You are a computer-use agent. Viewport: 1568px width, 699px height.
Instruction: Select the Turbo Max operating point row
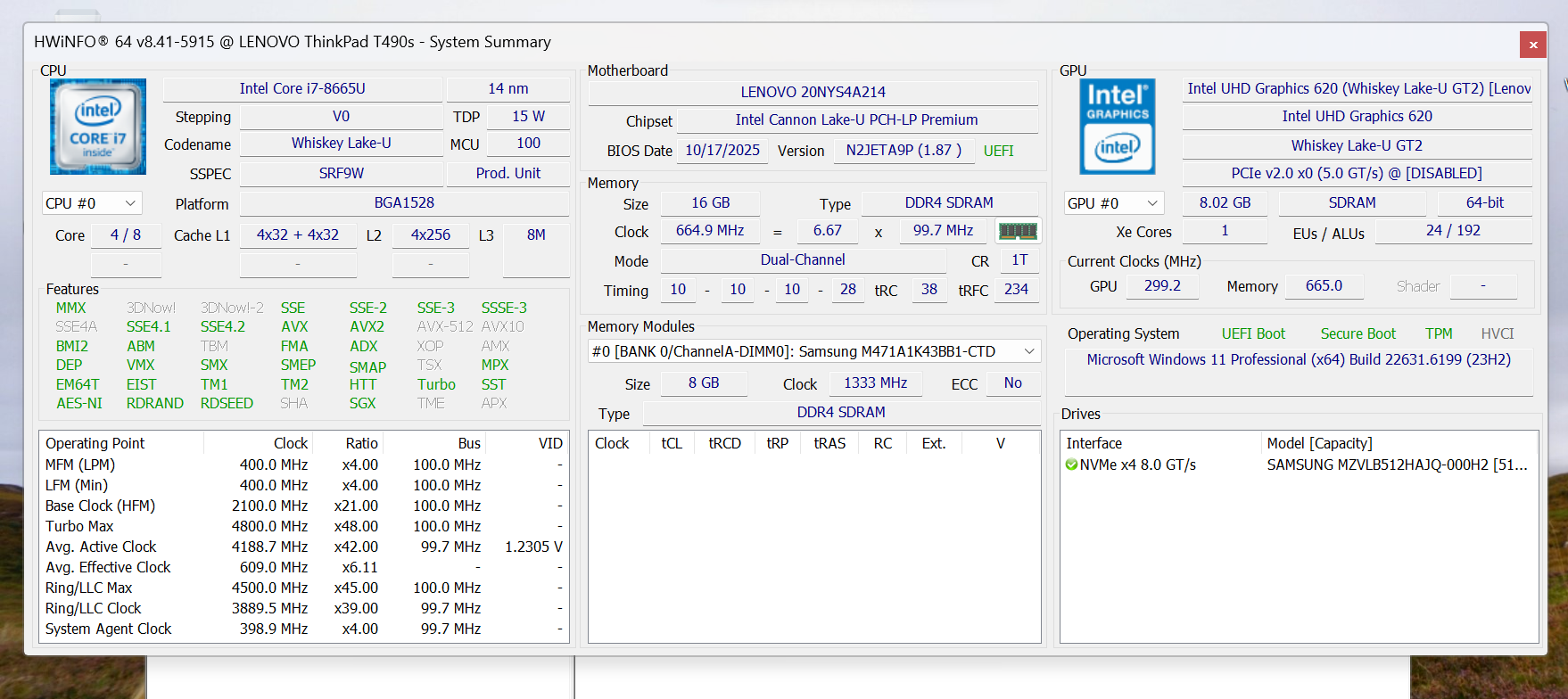[x=304, y=526]
